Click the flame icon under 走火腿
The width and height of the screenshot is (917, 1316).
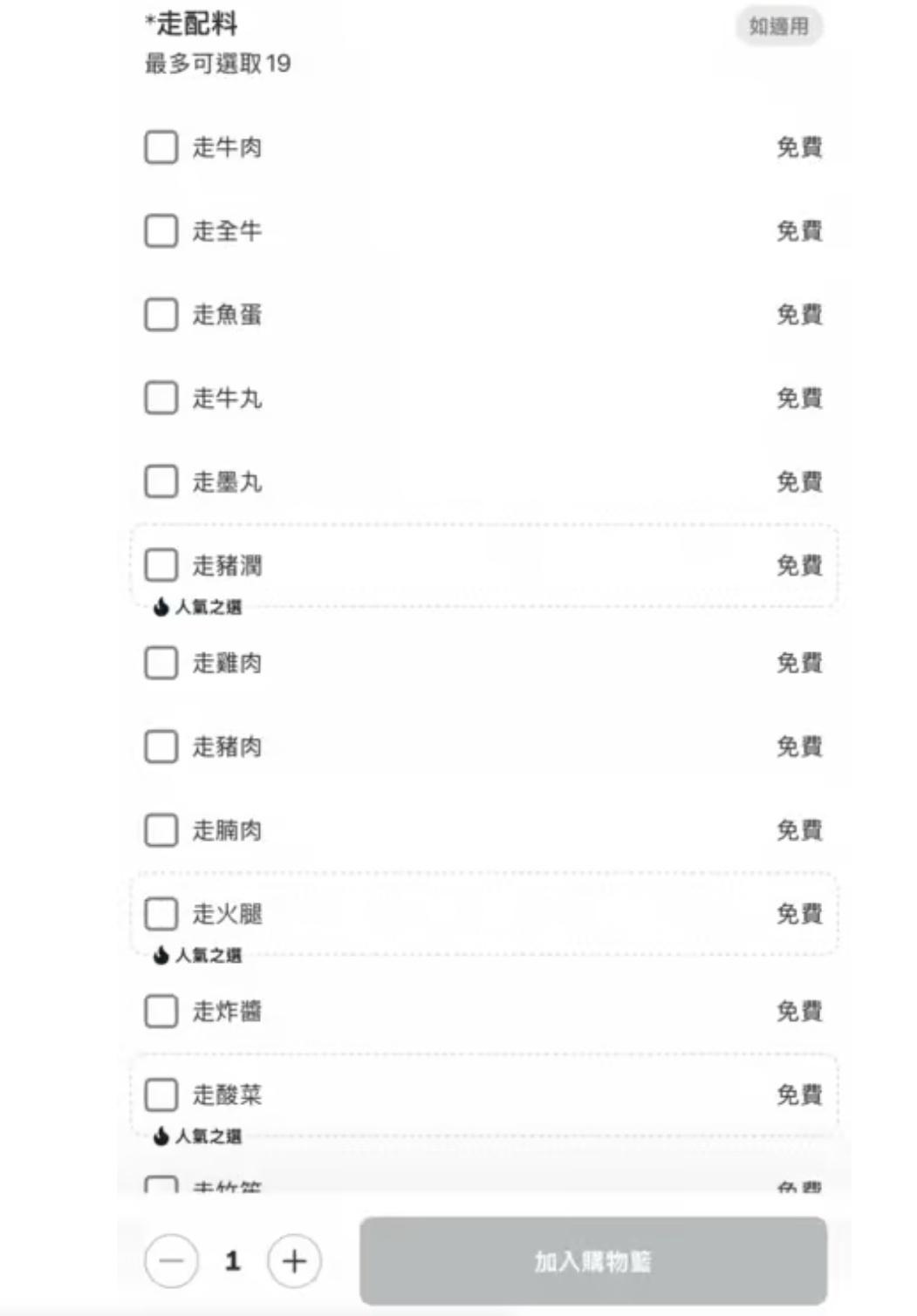[161, 956]
